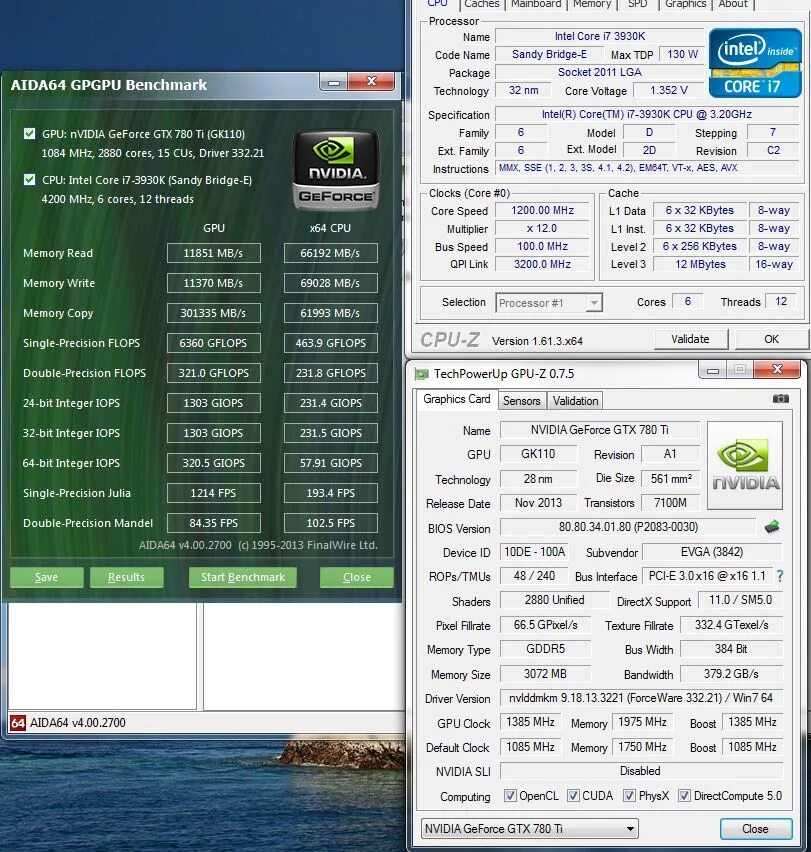The height and width of the screenshot is (852, 811).
Task: Click the GPU Single-Precision FLOPS 6360 GFLOPS
Action: (x=213, y=343)
